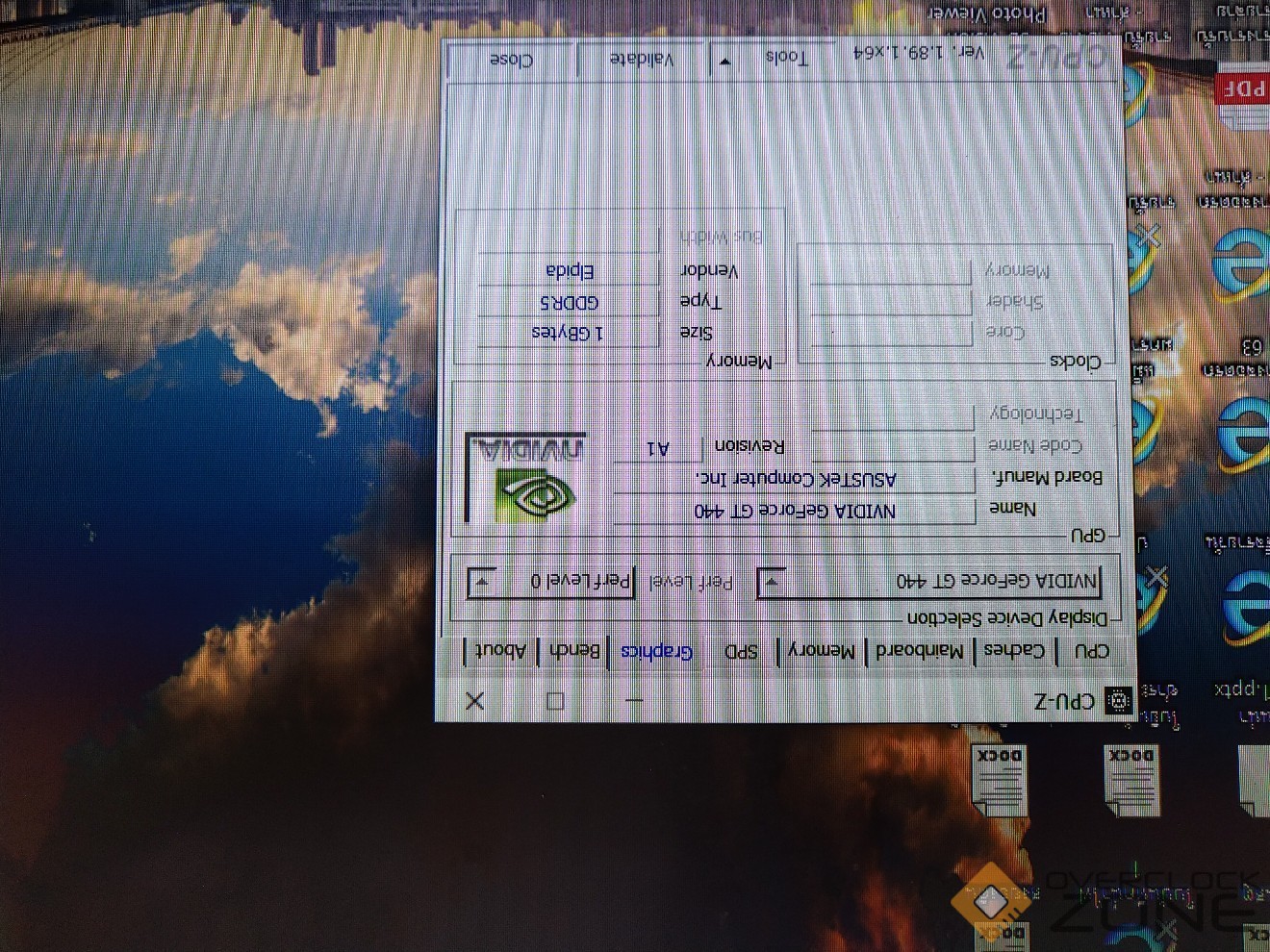This screenshot has width=1270, height=952.
Task: Click the Close button beside Validate
Action: 512,60
